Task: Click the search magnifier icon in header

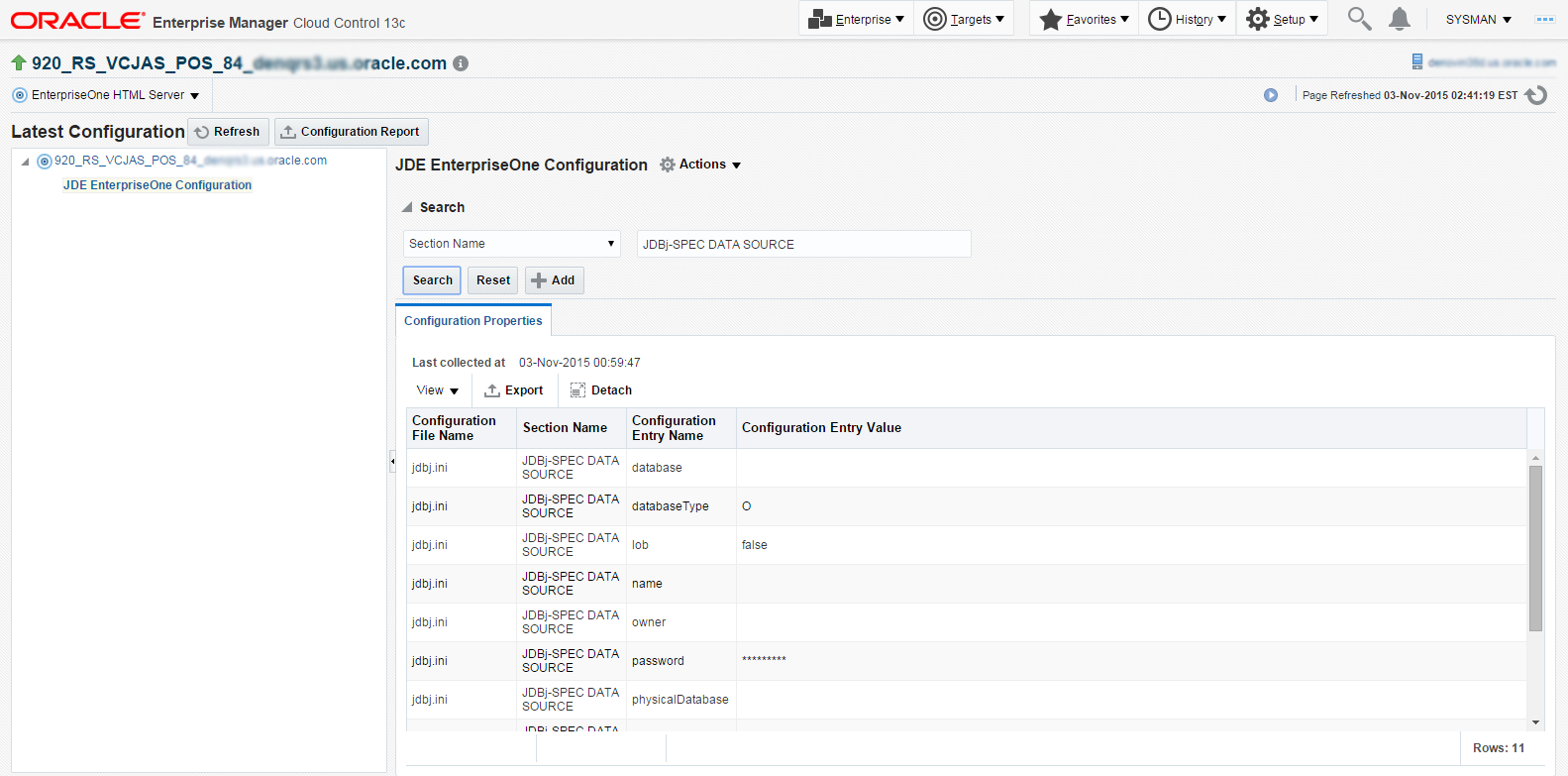Action: point(1359,19)
